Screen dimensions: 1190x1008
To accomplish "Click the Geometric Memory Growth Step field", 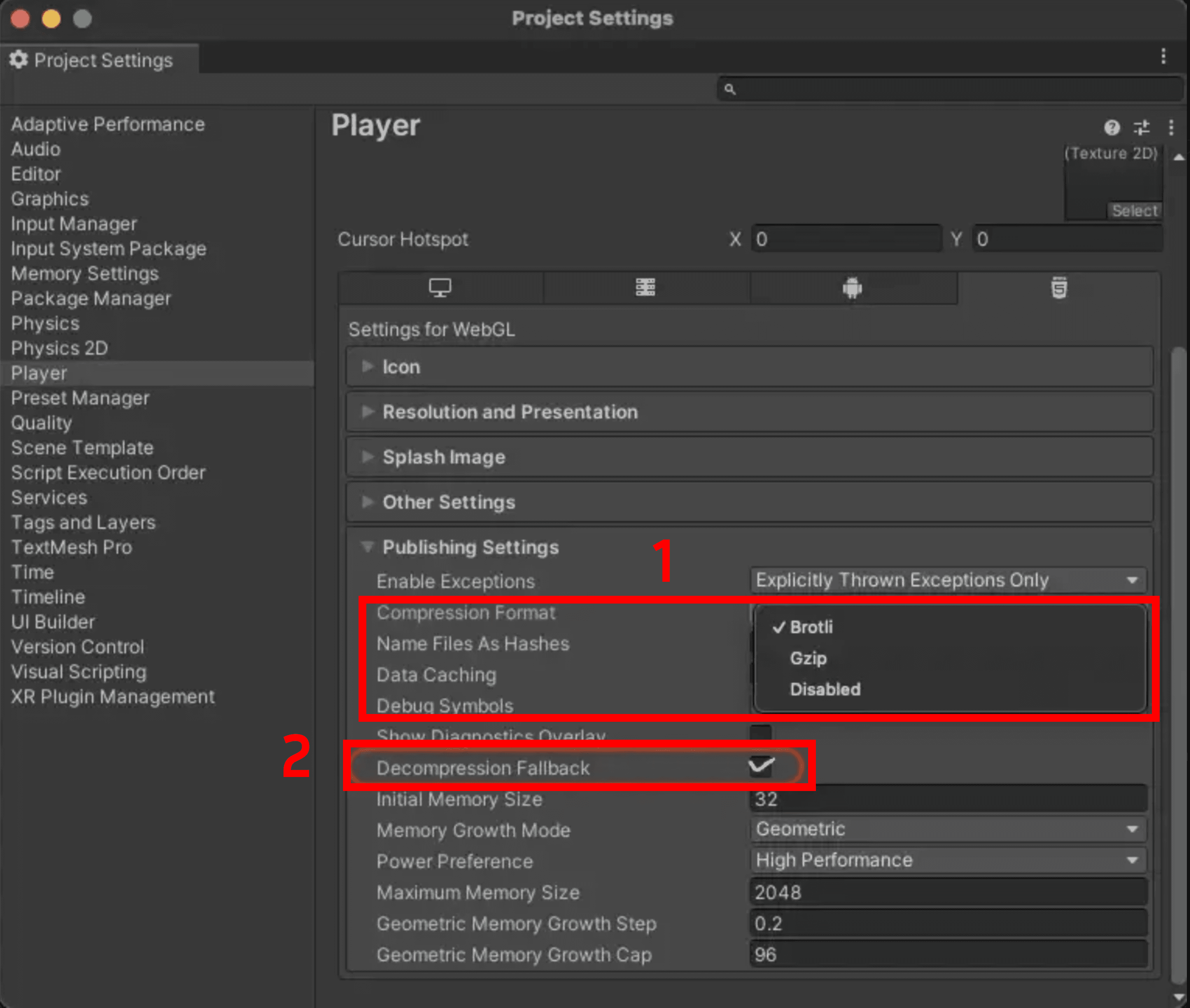I will click(948, 923).
